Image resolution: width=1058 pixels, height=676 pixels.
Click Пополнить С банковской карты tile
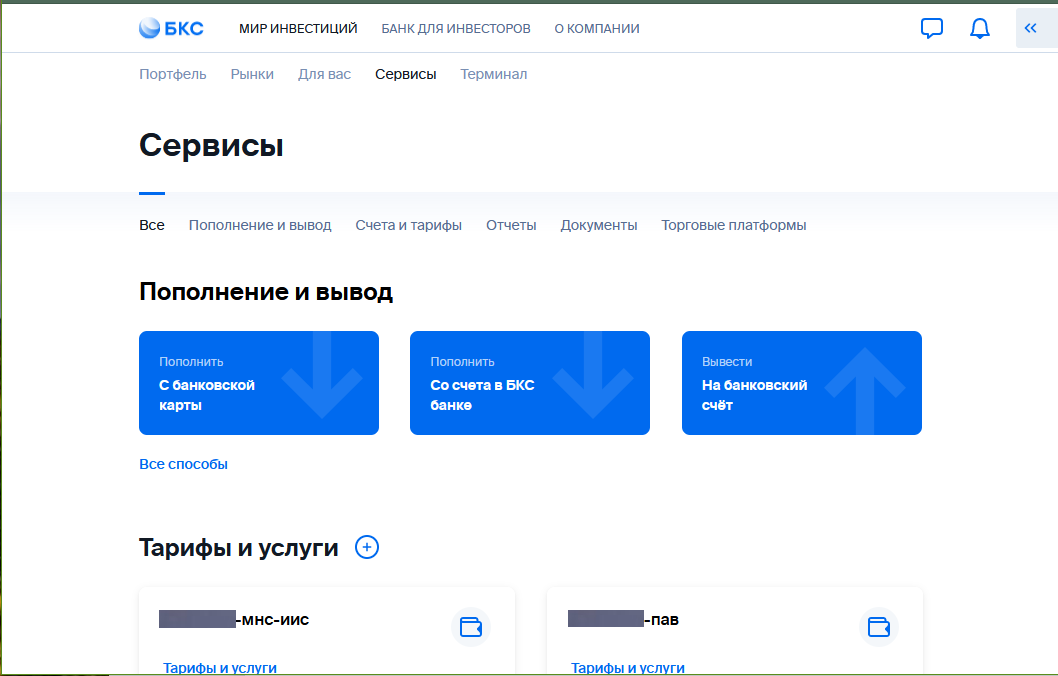(x=259, y=383)
